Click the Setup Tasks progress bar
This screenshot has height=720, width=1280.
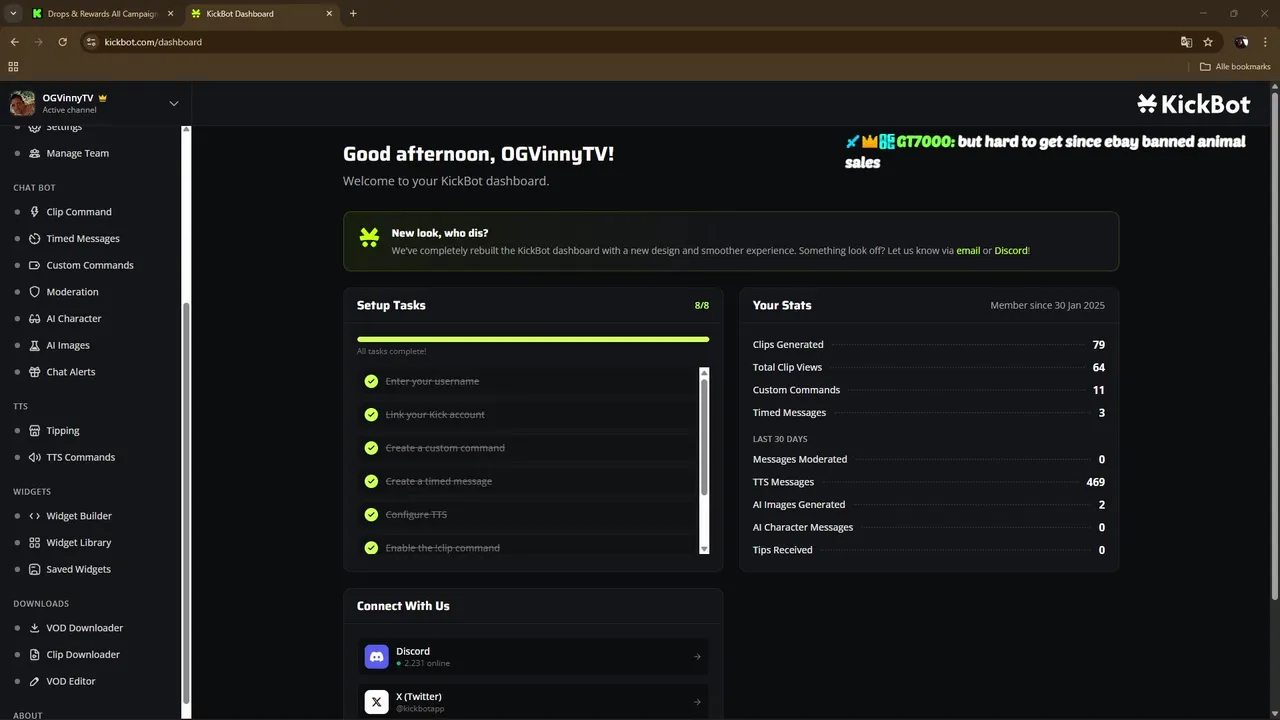tap(533, 339)
